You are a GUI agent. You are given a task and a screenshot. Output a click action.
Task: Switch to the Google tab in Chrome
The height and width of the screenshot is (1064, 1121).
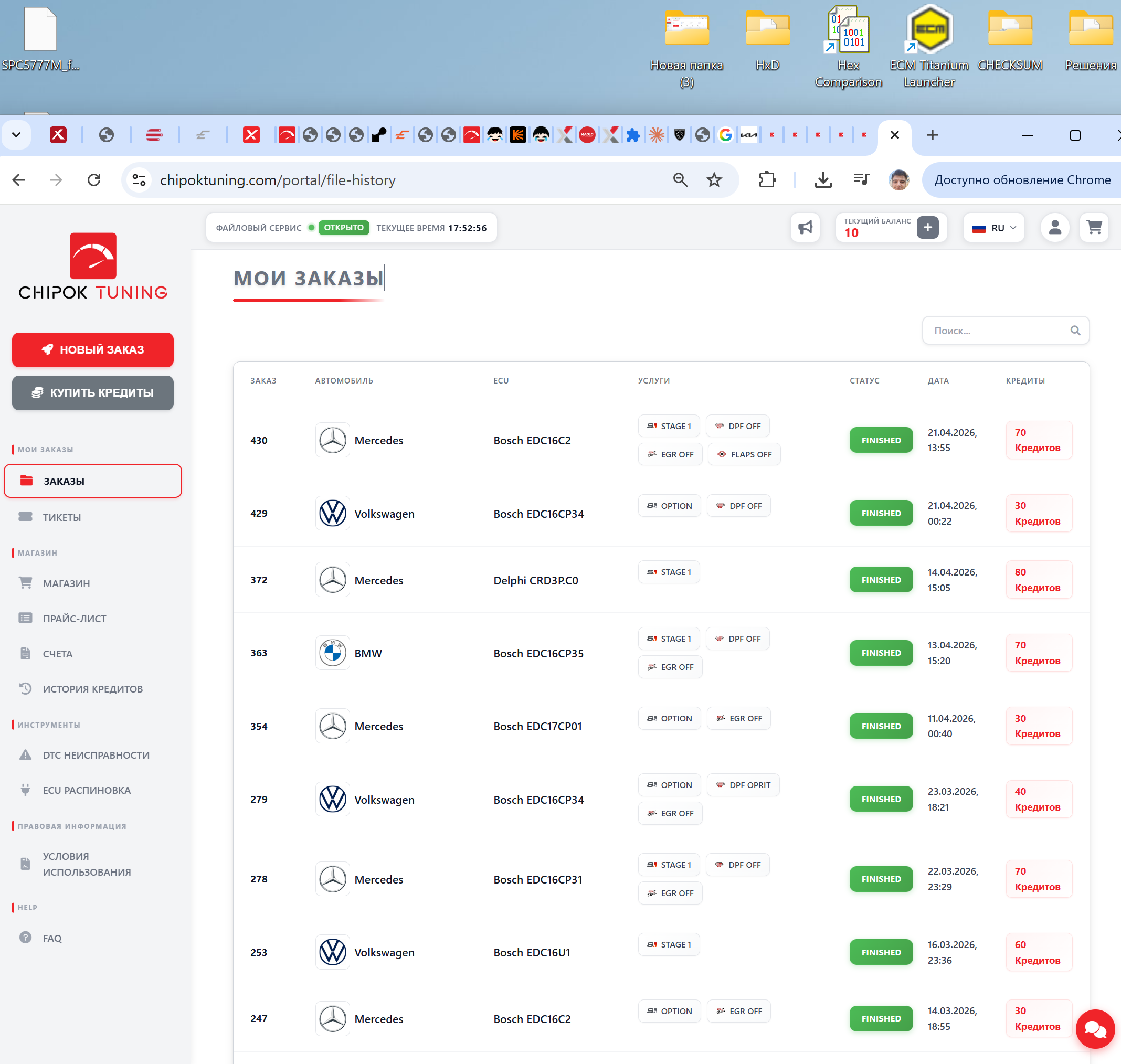coord(725,135)
